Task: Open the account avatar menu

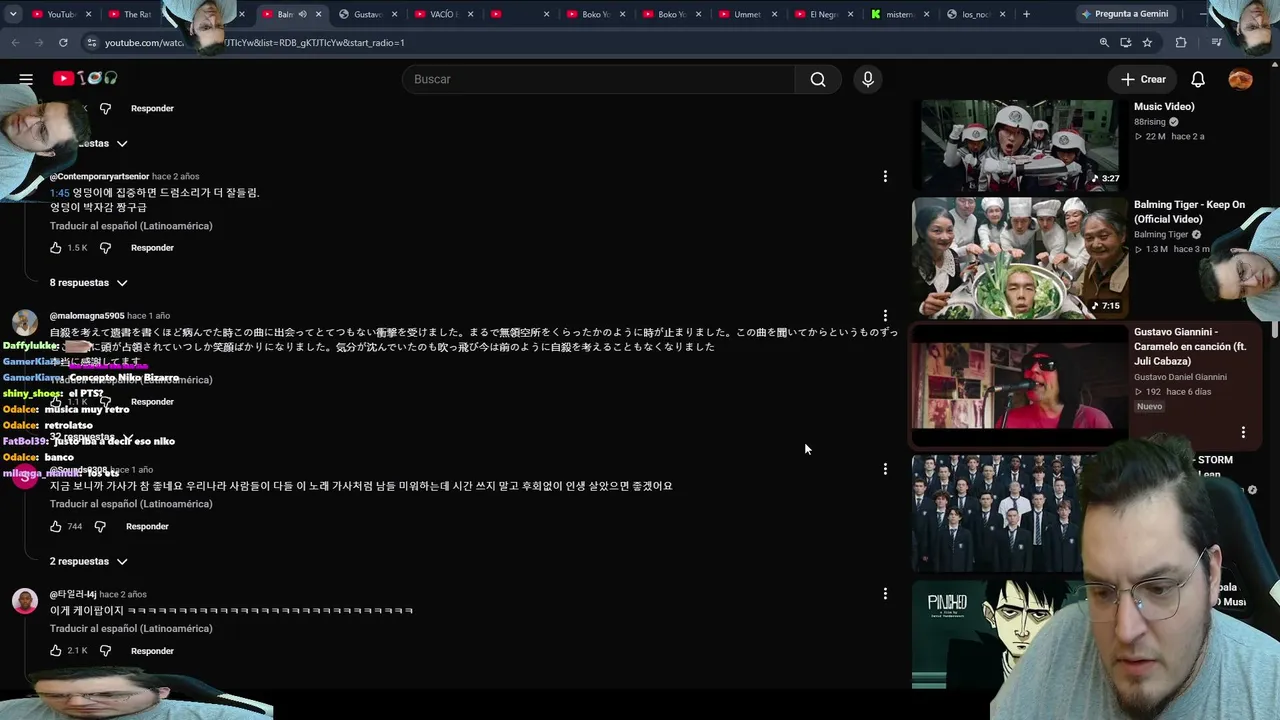Action: [1240, 79]
